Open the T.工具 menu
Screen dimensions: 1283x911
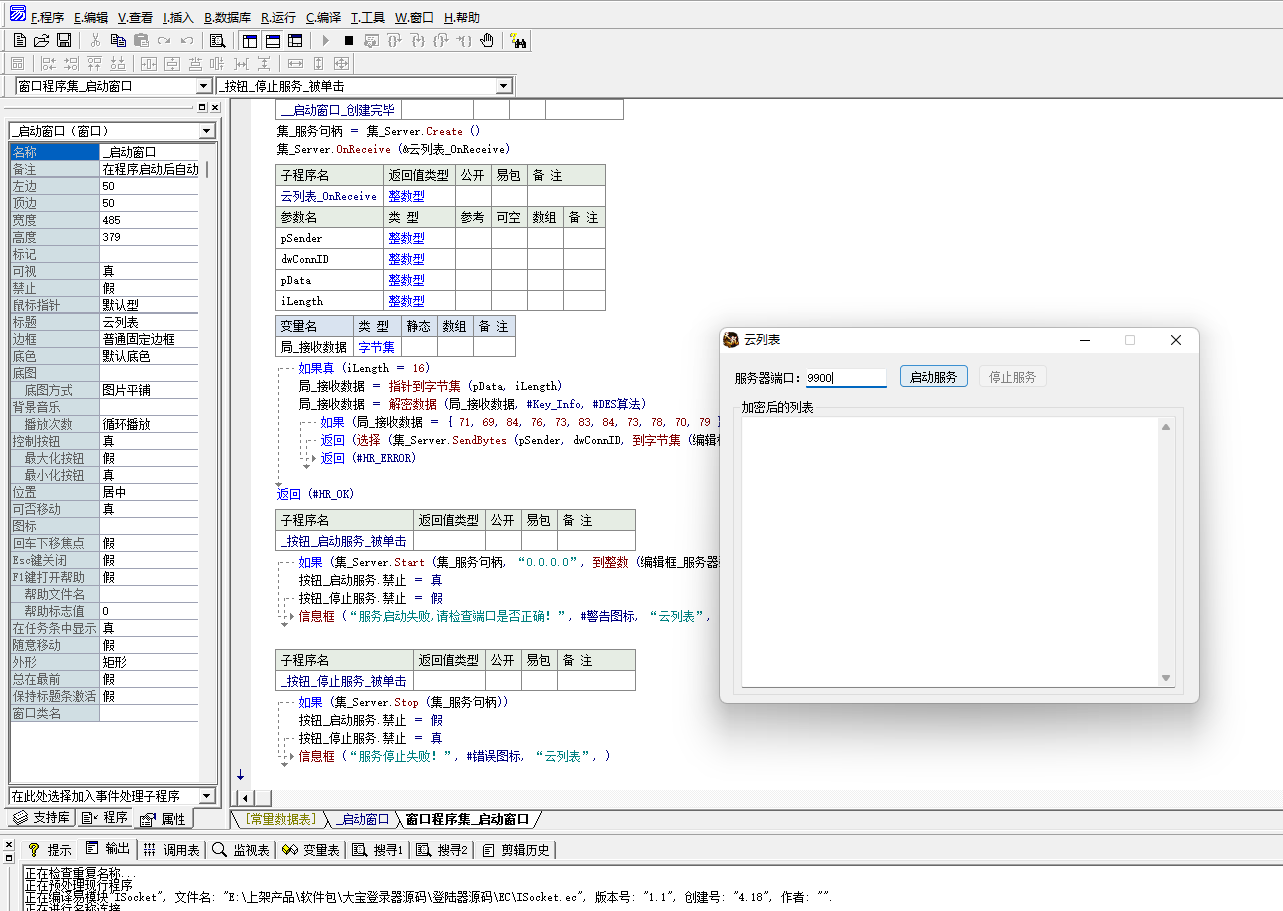tap(367, 17)
